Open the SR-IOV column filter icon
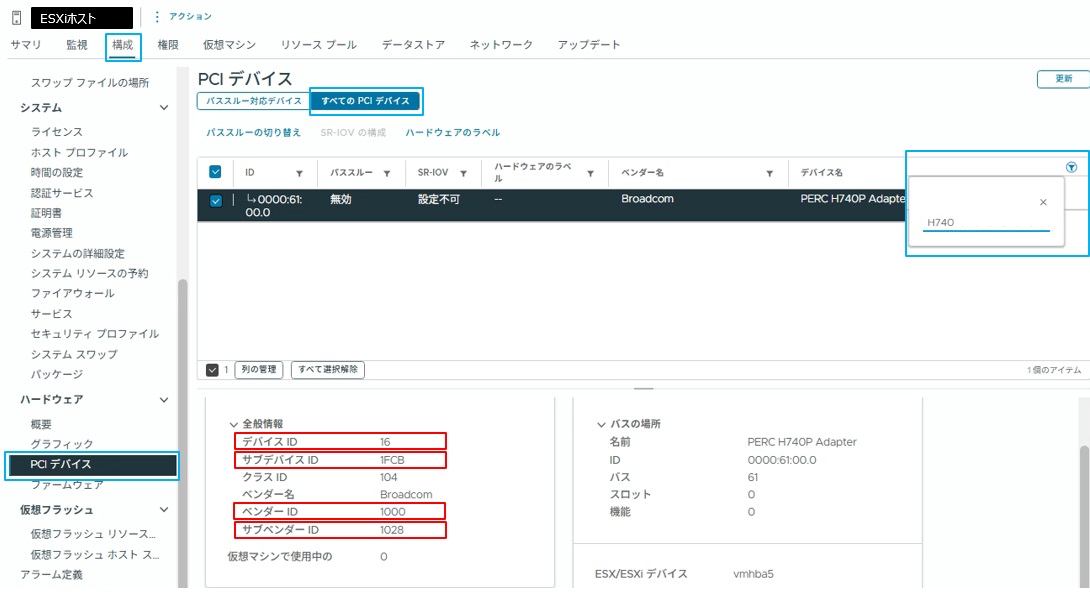Image resolution: width=1090 pixels, height=599 pixels. (463, 173)
